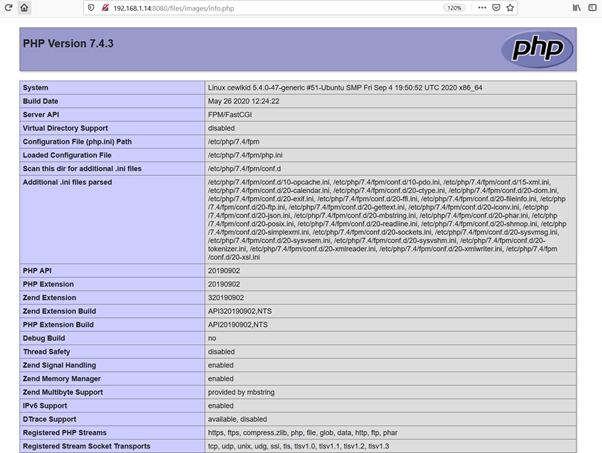Go to the Firefox home page
This screenshot has width=602, height=453.
[24, 7]
